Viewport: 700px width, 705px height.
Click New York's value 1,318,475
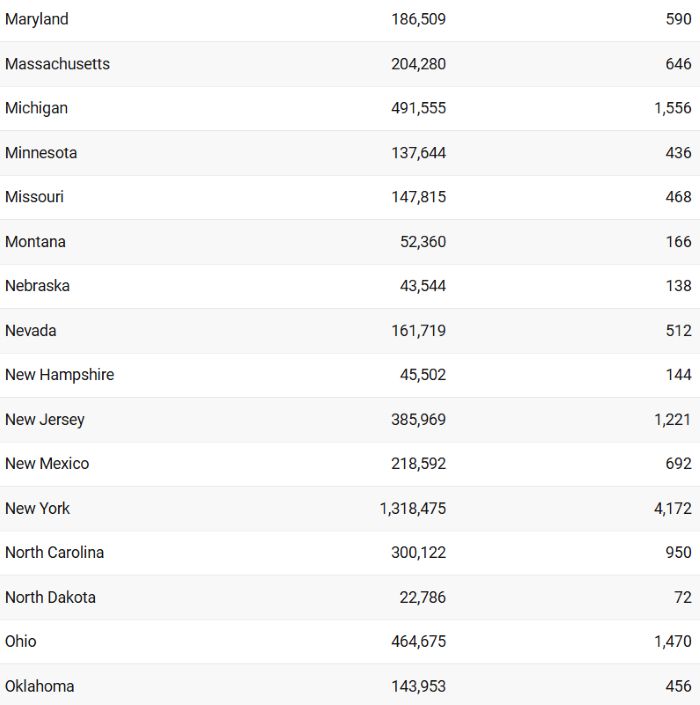pyautogui.click(x=413, y=509)
